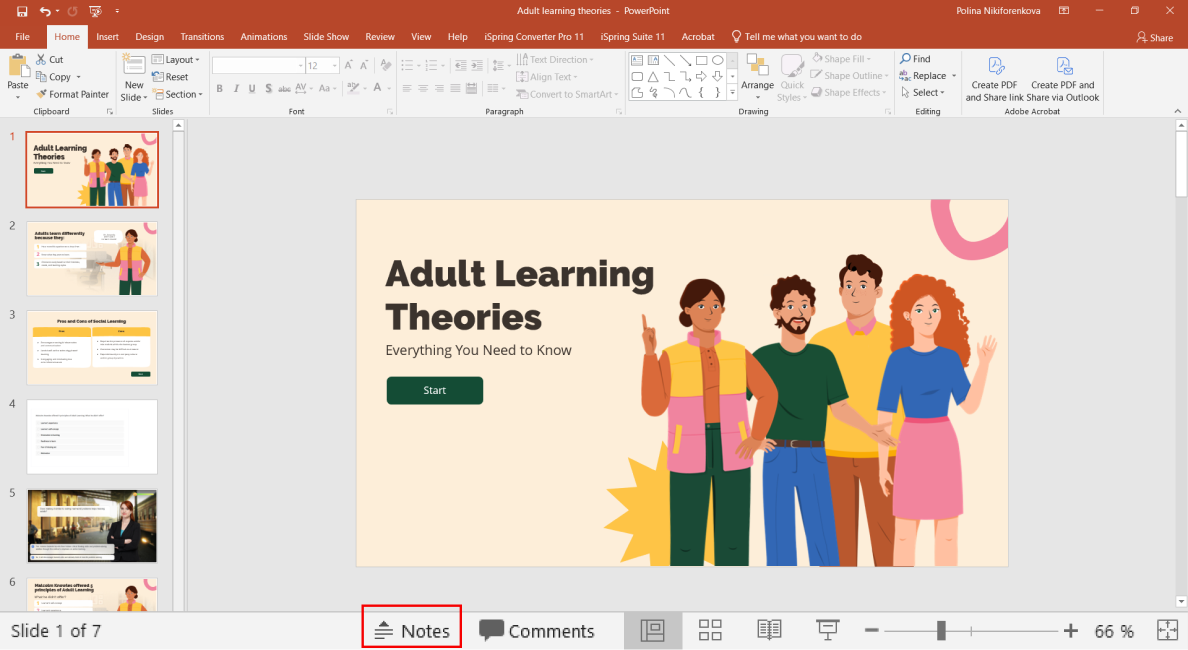1188x650 pixels.
Task: Open the Layout dropdown
Action: point(176,60)
